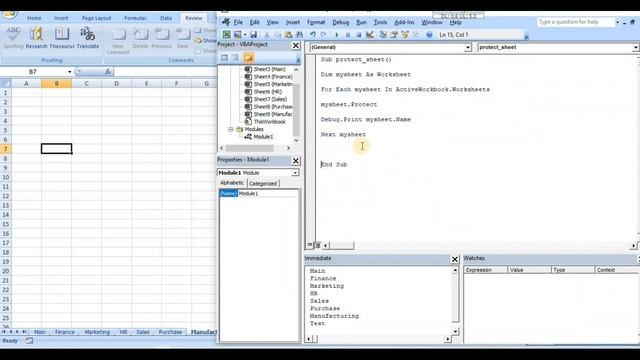Select ThisWorkbook in project tree
Image resolution: width=640 pixels, height=360 pixels.
[269, 122]
